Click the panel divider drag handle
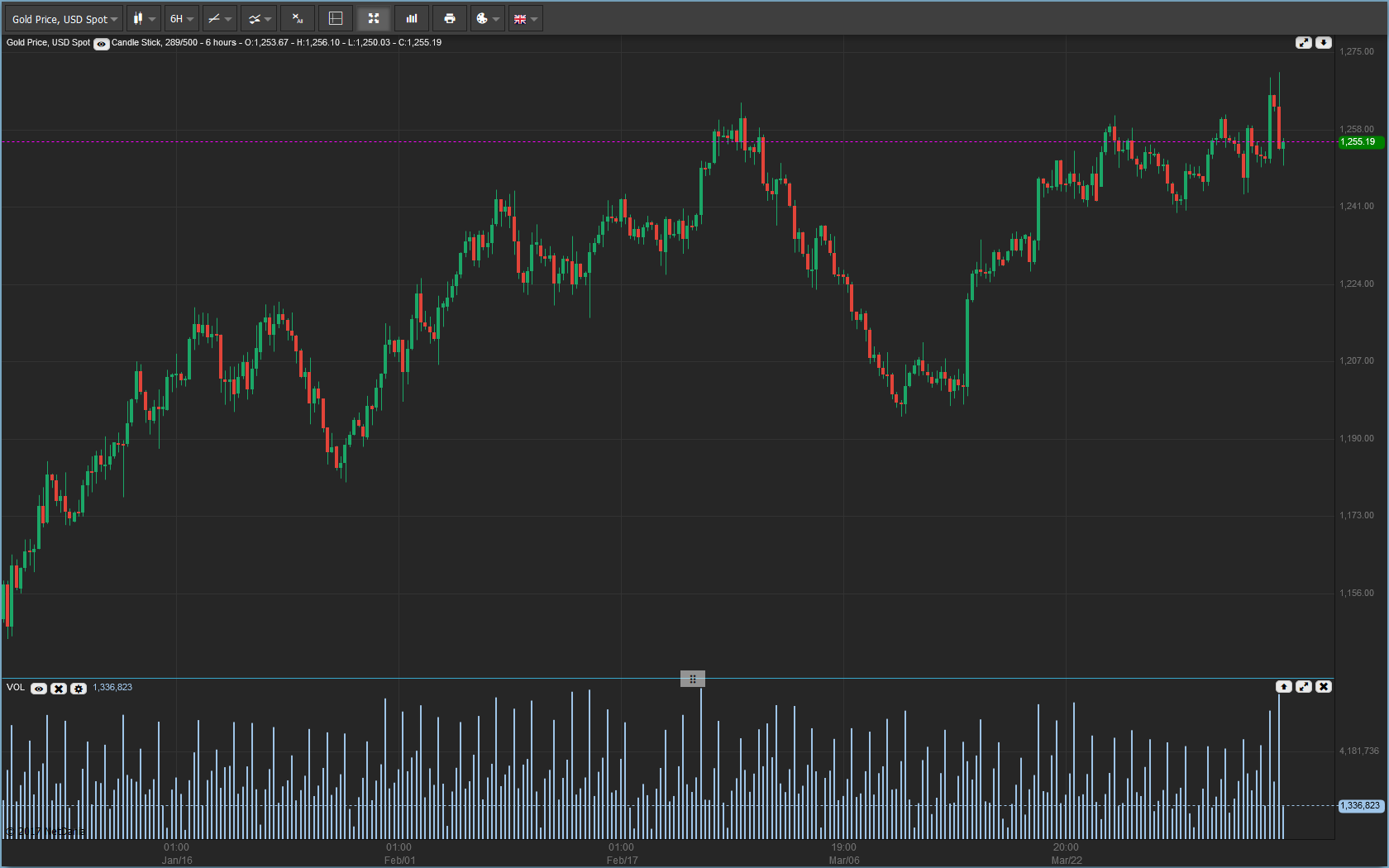 click(x=693, y=679)
